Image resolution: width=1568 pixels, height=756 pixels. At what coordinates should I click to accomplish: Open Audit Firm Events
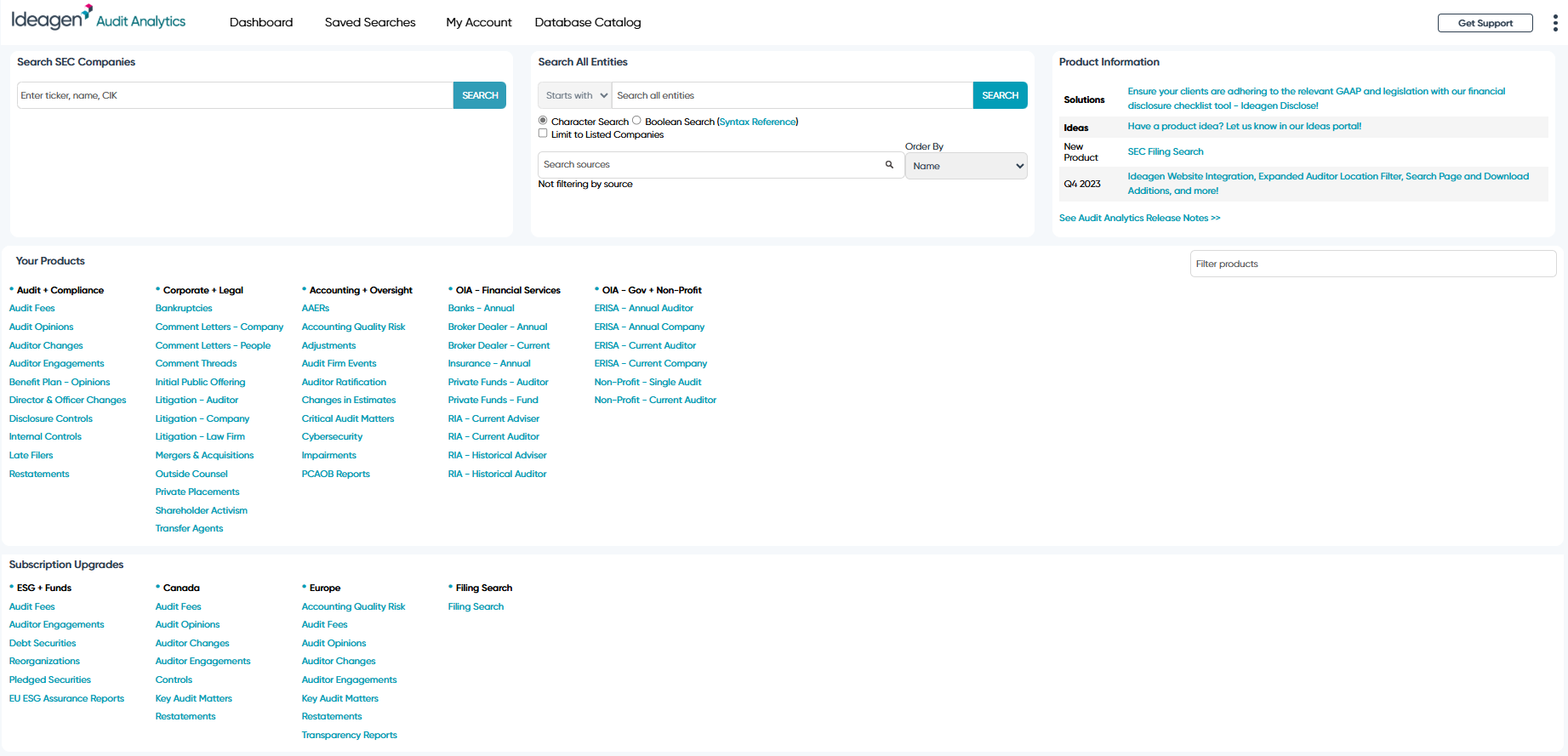point(339,363)
